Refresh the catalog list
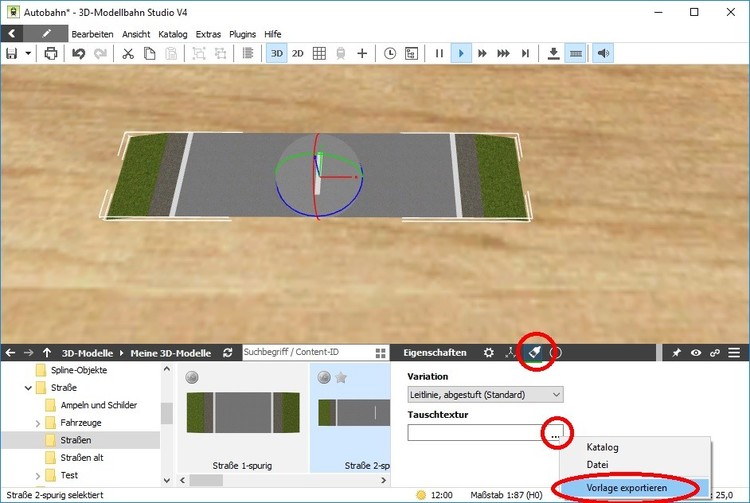 (228, 353)
